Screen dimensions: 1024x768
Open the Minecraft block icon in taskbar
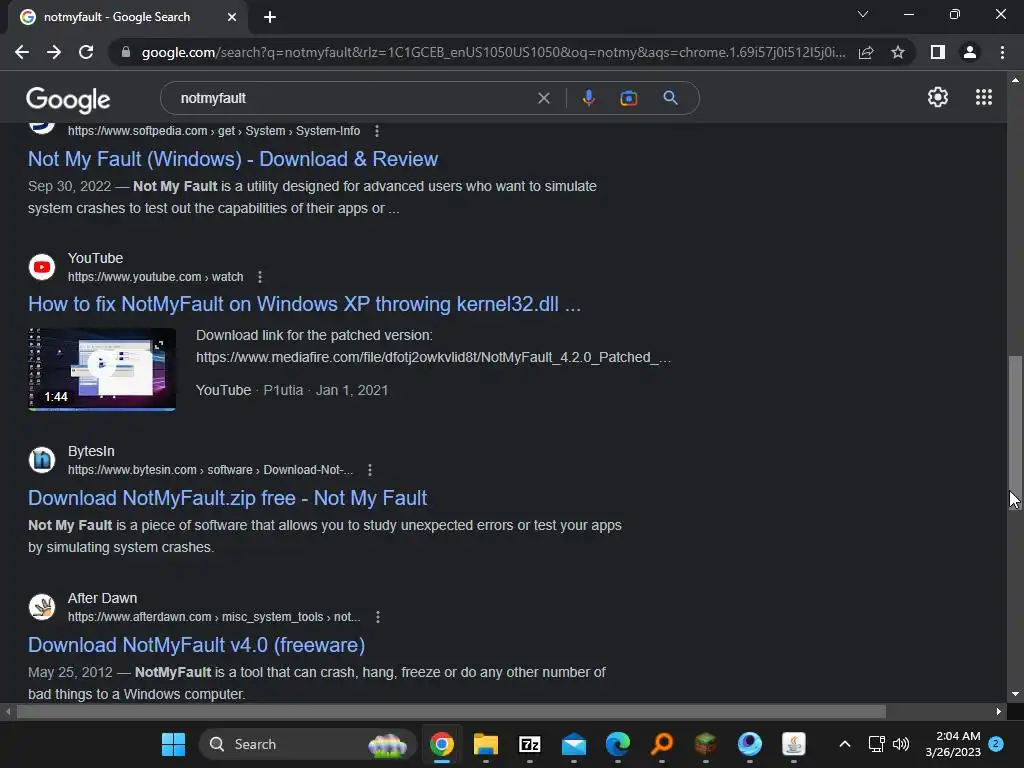pos(705,744)
